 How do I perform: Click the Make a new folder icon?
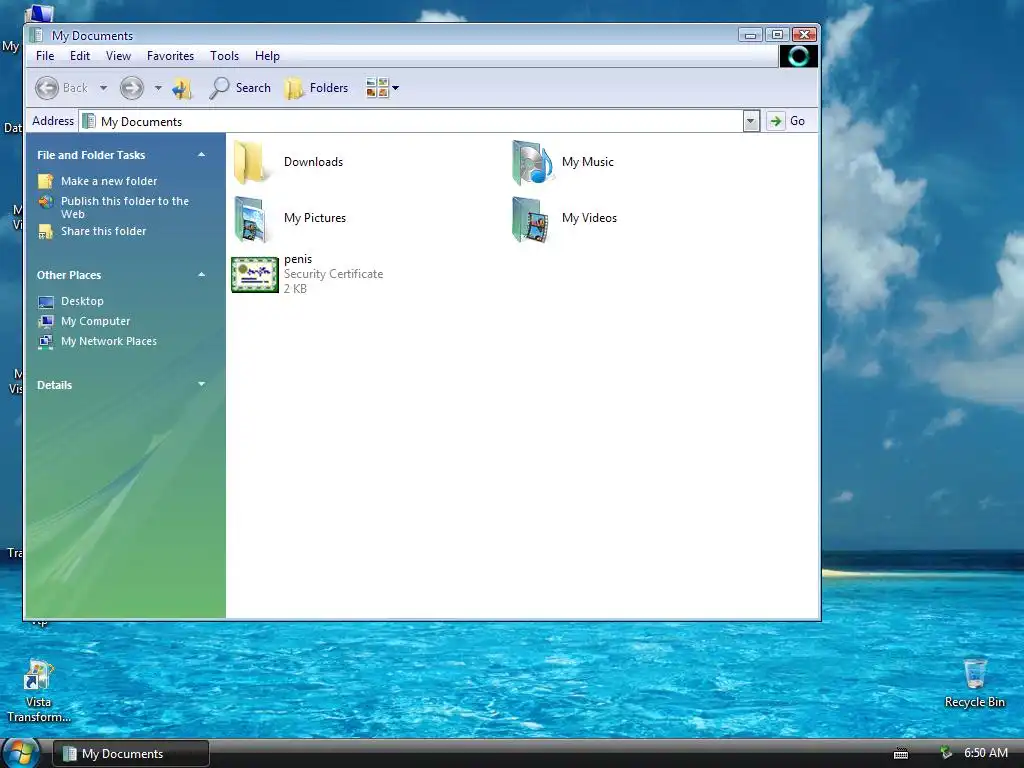pyautogui.click(x=46, y=181)
